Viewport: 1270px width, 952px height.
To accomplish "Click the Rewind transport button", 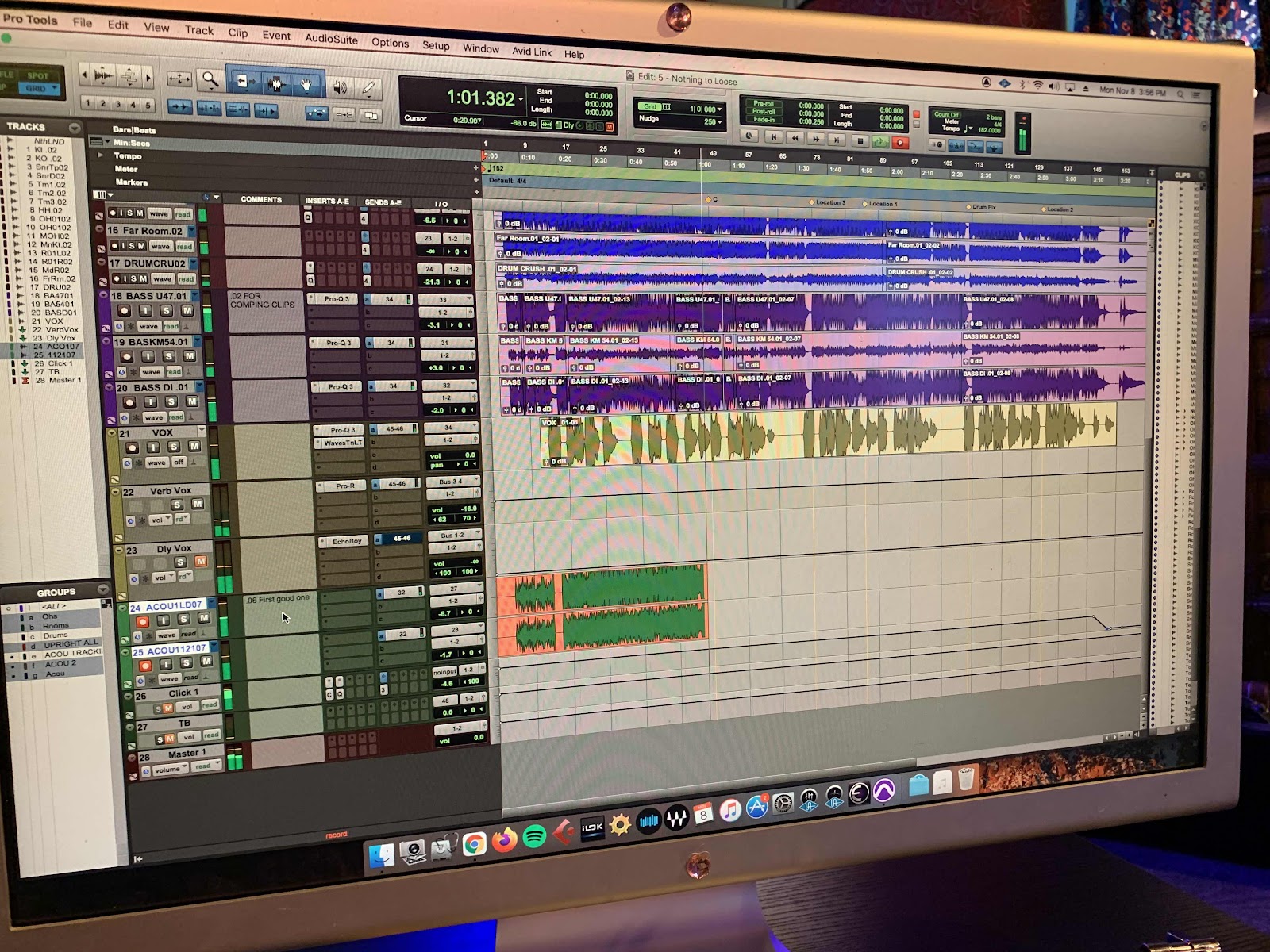I will pyautogui.click(x=795, y=138).
